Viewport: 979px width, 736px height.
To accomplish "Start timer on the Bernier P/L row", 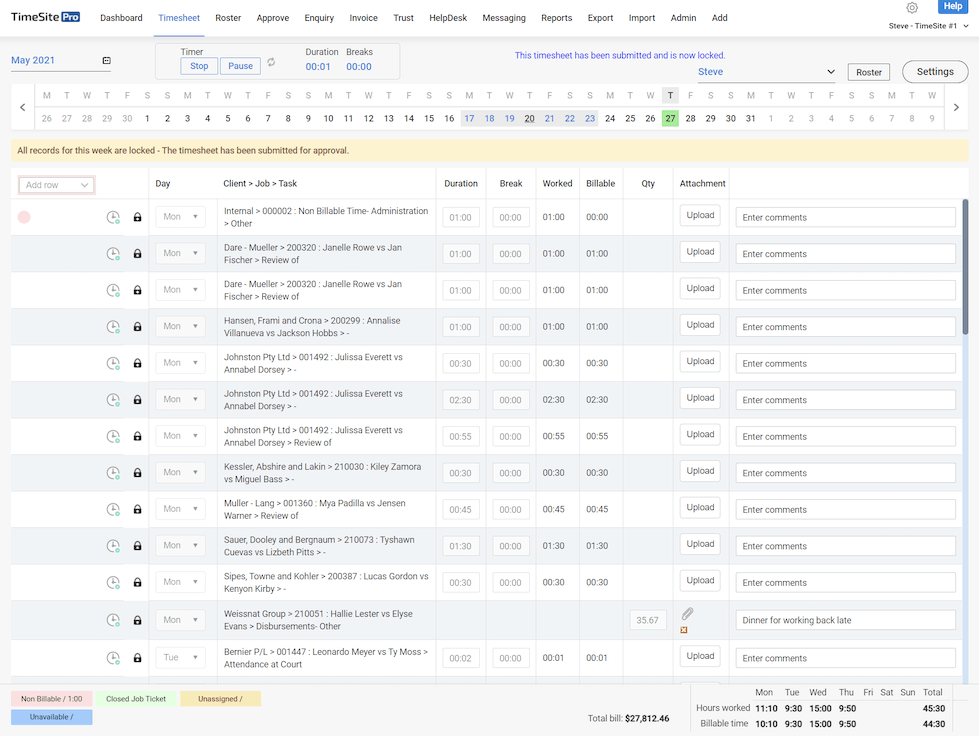I will (x=113, y=657).
